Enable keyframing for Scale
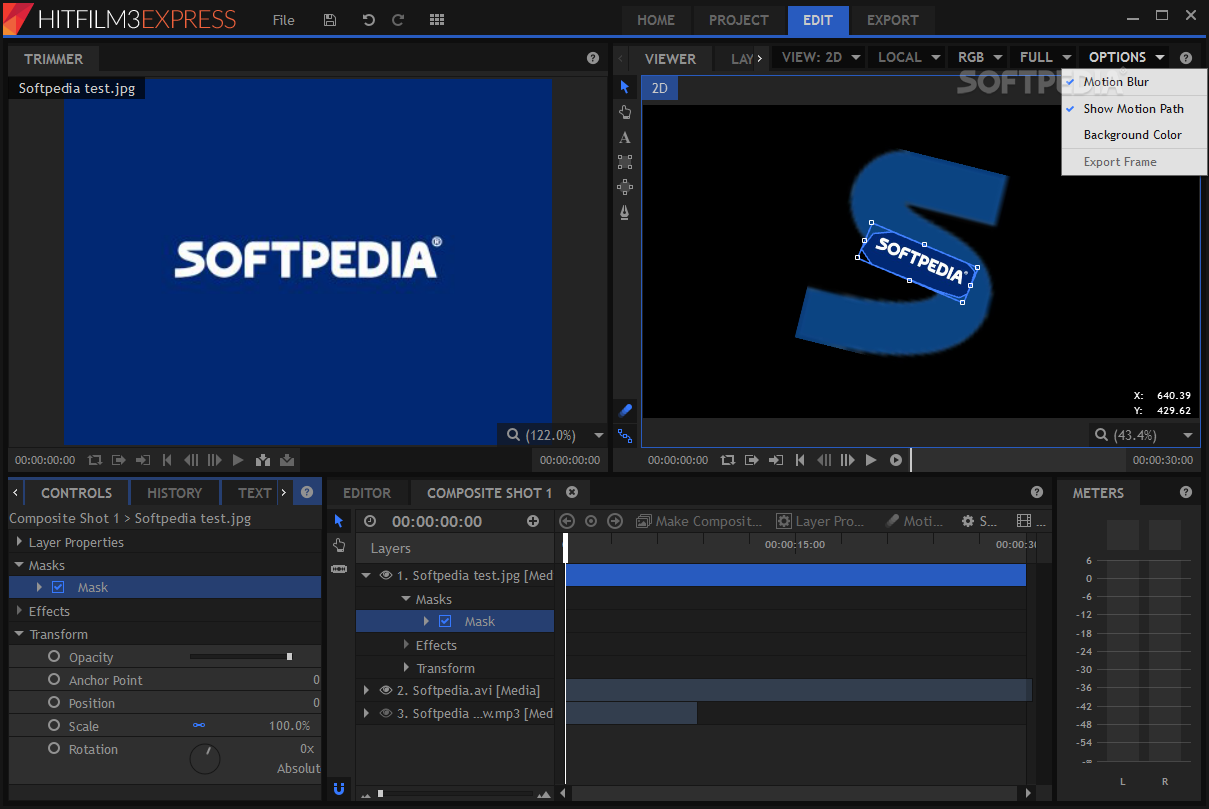 pos(54,725)
